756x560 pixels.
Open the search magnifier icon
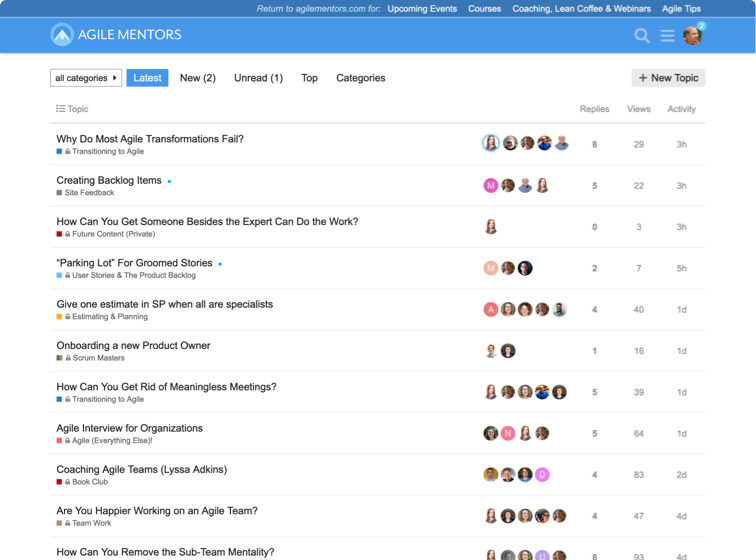click(x=642, y=35)
